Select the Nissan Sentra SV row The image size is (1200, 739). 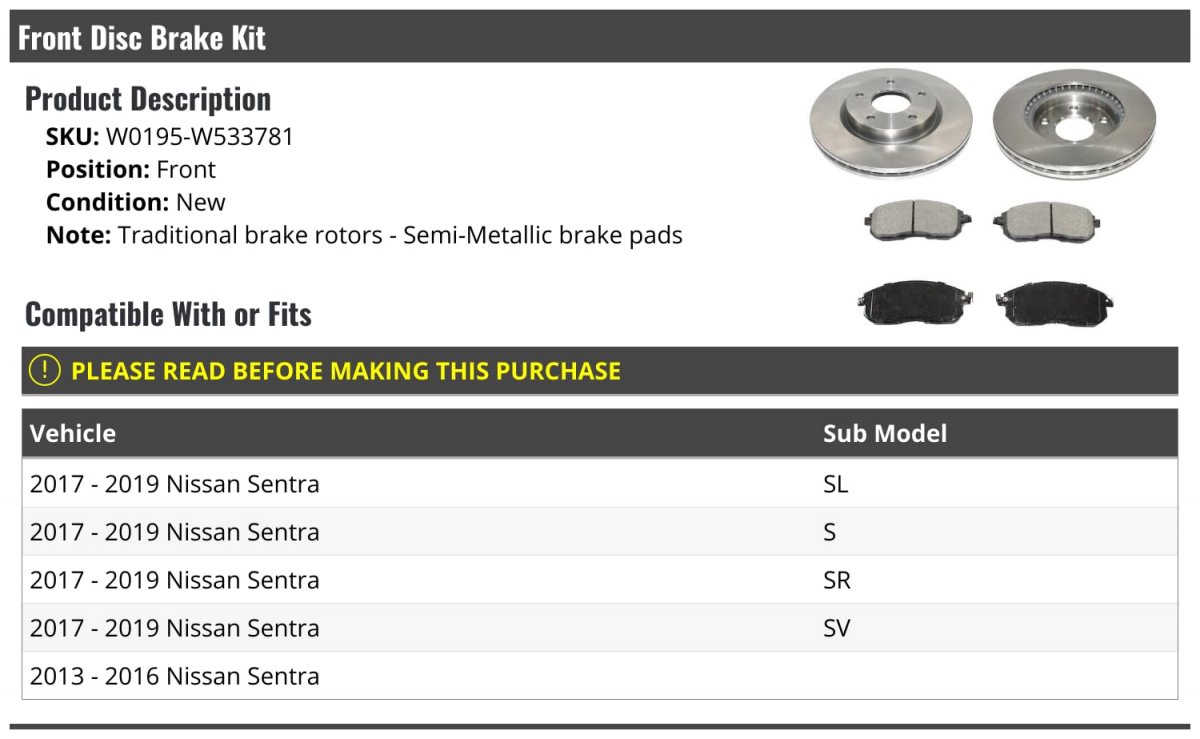tap(600, 628)
